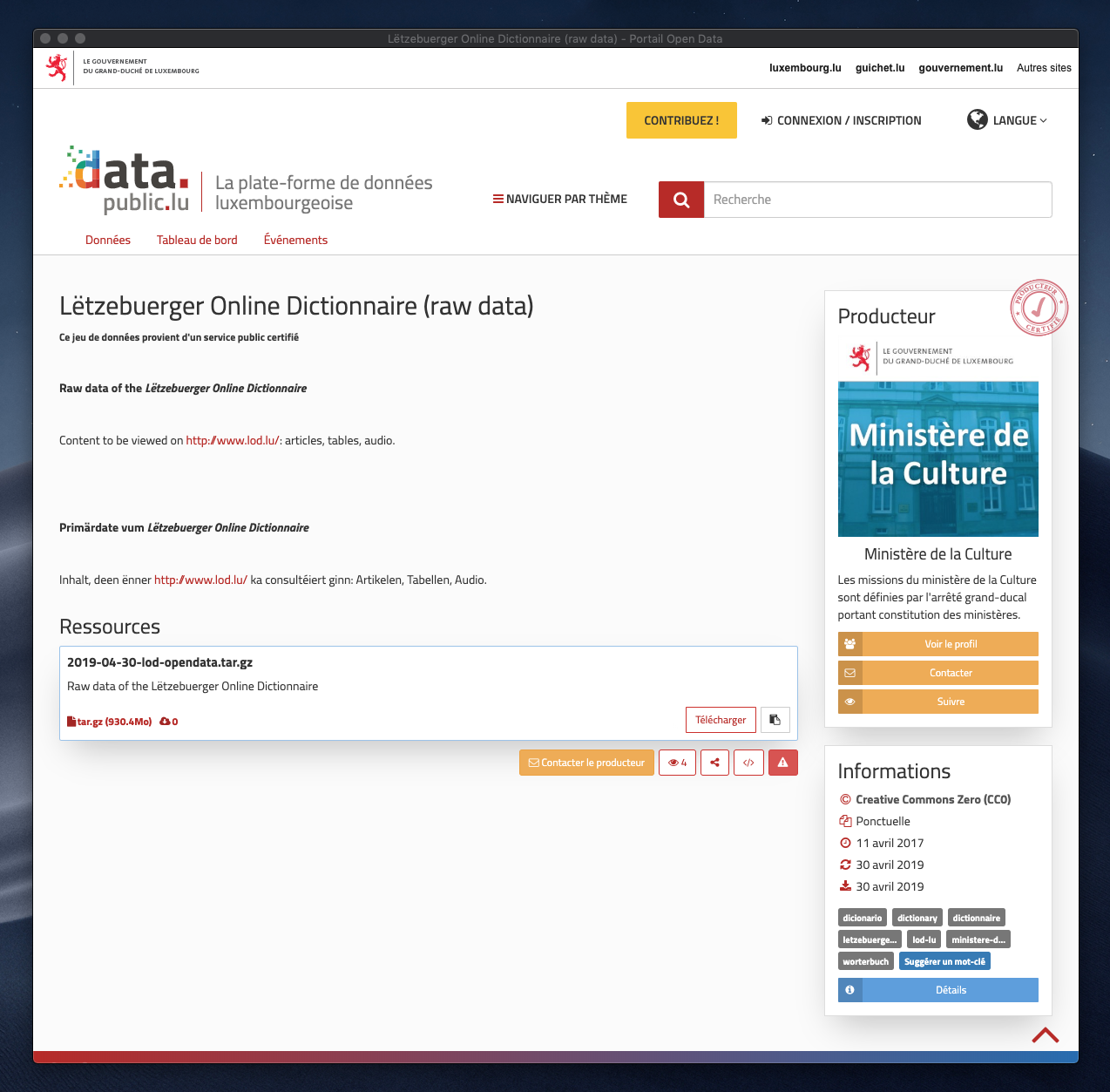The width and height of the screenshot is (1110, 1092).
Task: Click the hamburger icon beside Naviguer par thème
Action: [498, 199]
